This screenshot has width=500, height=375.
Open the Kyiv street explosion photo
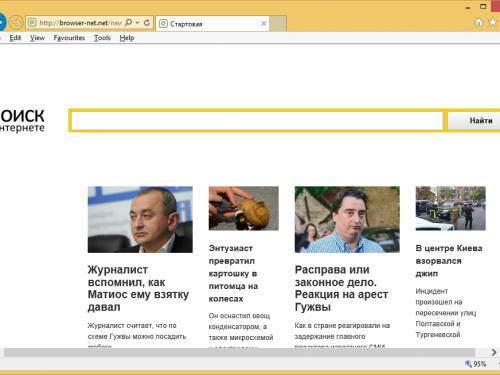click(450, 208)
